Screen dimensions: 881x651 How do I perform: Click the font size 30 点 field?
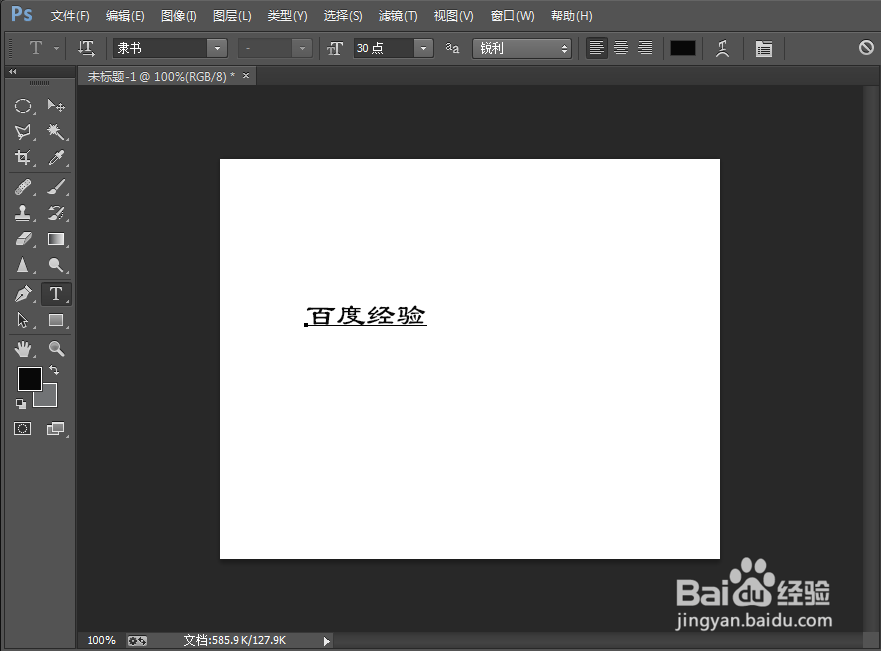pos(384,48)
